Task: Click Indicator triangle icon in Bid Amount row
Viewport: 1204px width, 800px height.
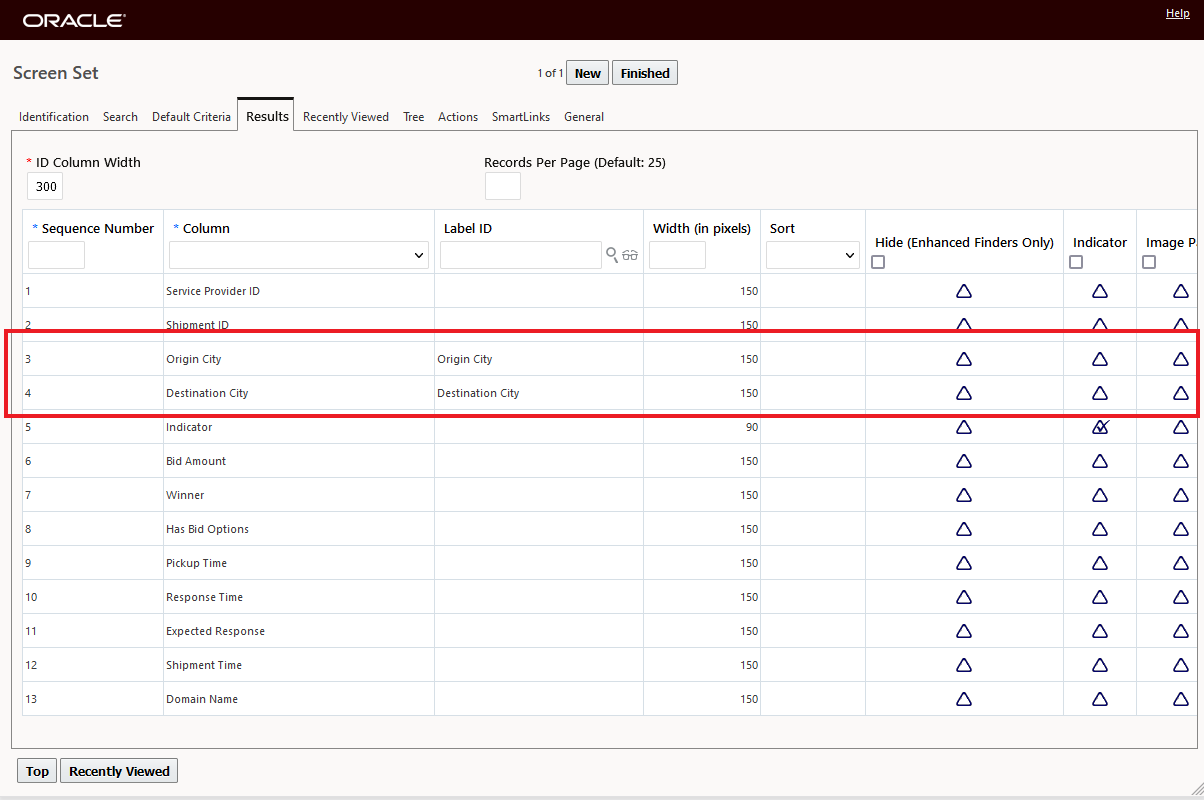Action: point(1100,461)
